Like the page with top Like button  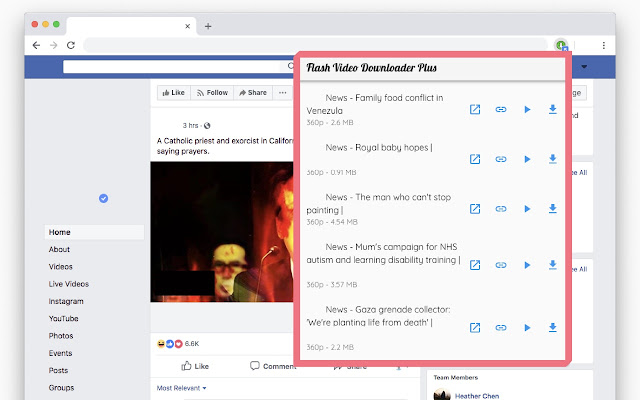pos(173,93)
